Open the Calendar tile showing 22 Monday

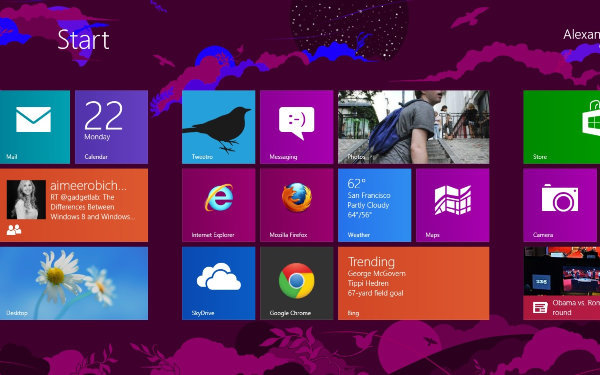click(111, 127)
